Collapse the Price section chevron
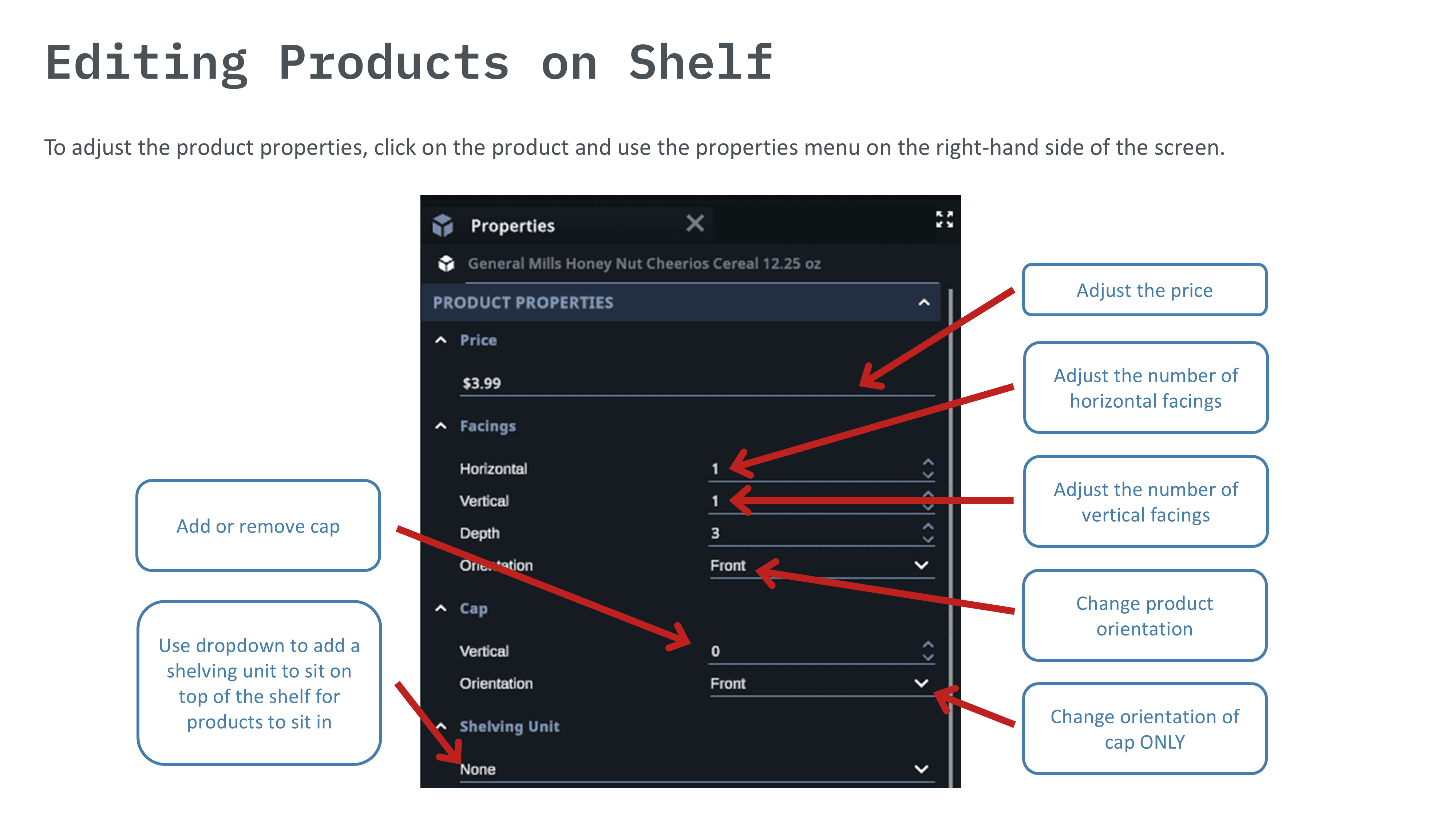Viewport: 1456px width, 819px height. [441, 340]
